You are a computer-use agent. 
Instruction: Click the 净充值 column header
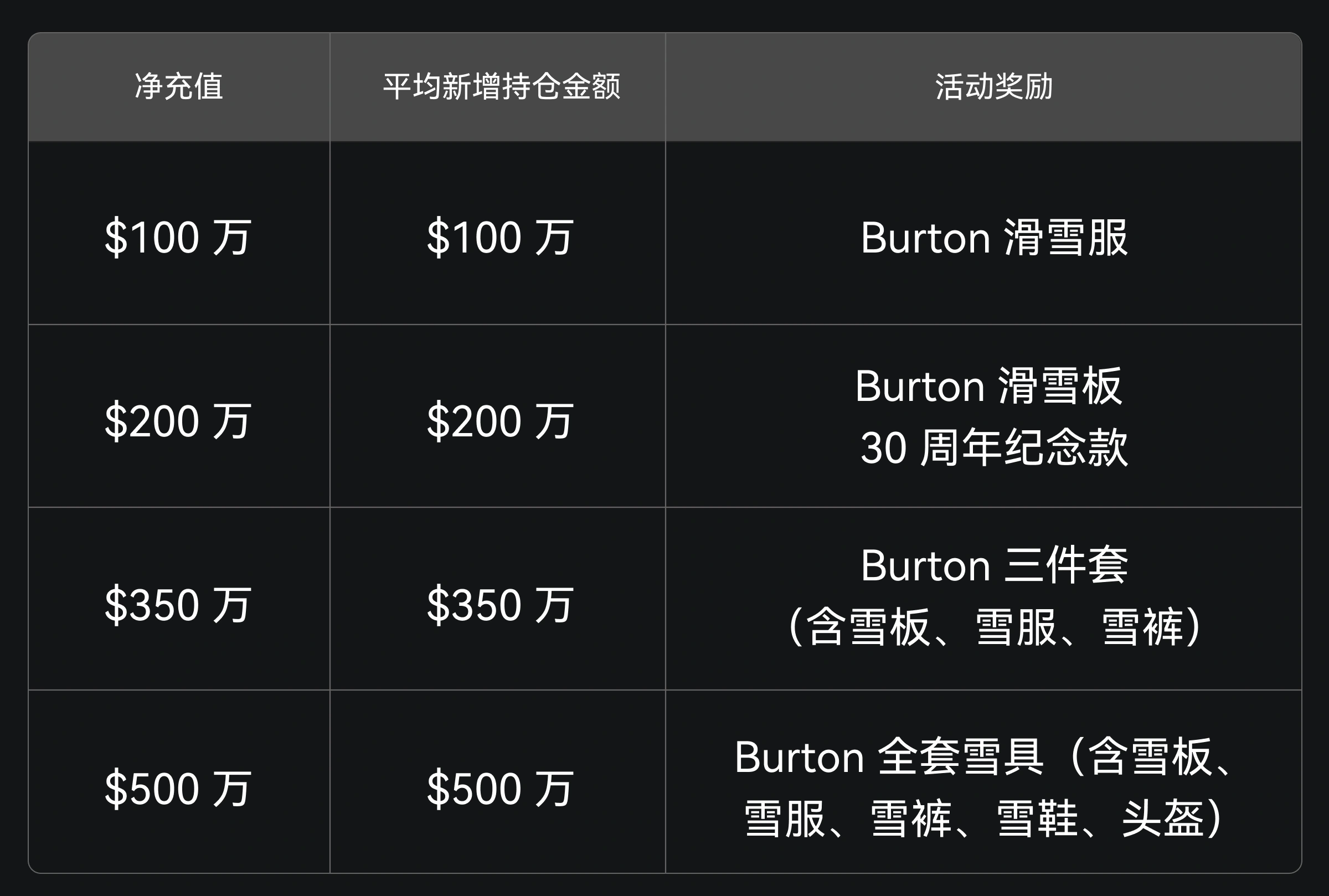179,87
